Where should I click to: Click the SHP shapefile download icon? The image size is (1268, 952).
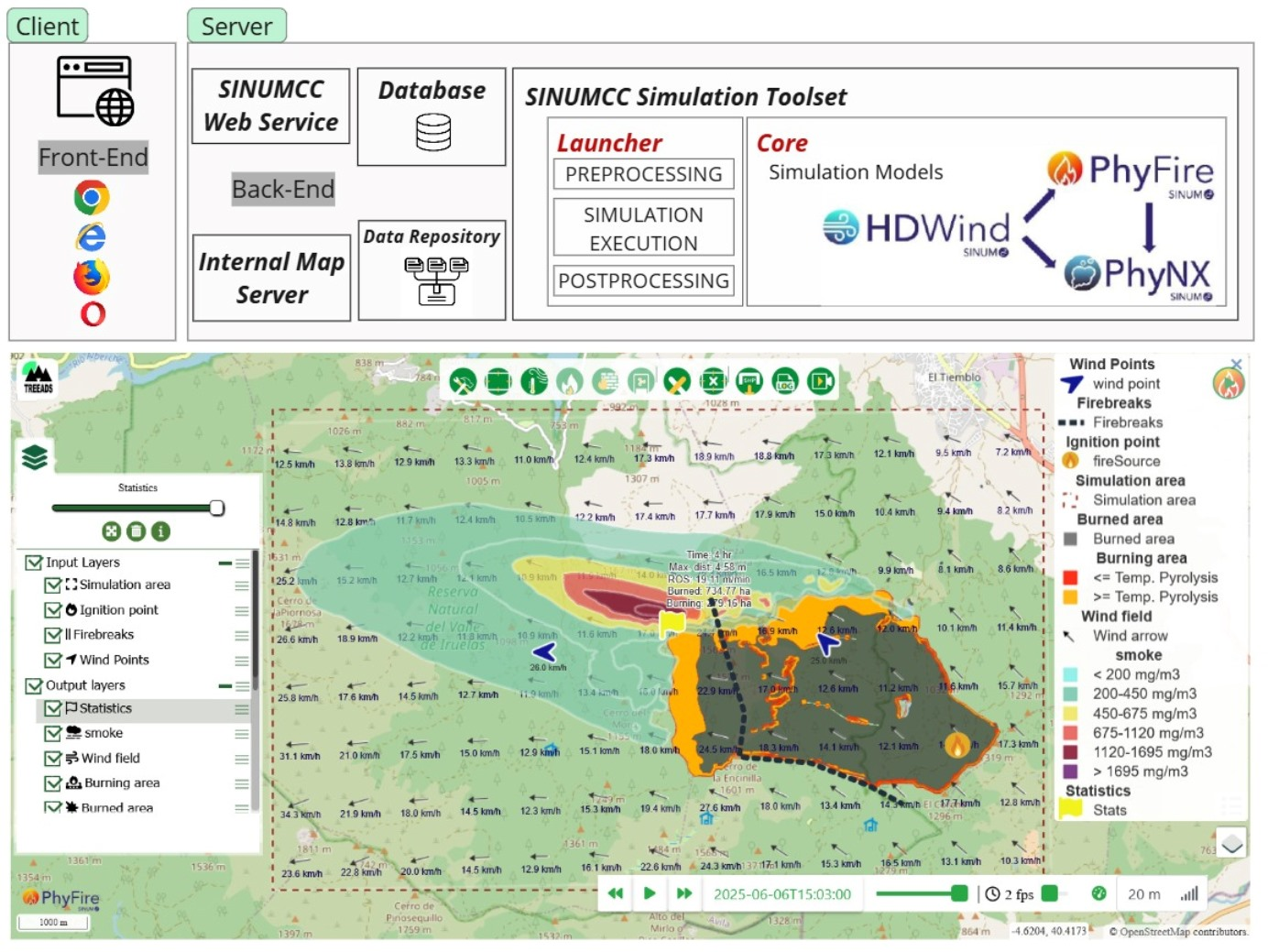click(749, 381)
